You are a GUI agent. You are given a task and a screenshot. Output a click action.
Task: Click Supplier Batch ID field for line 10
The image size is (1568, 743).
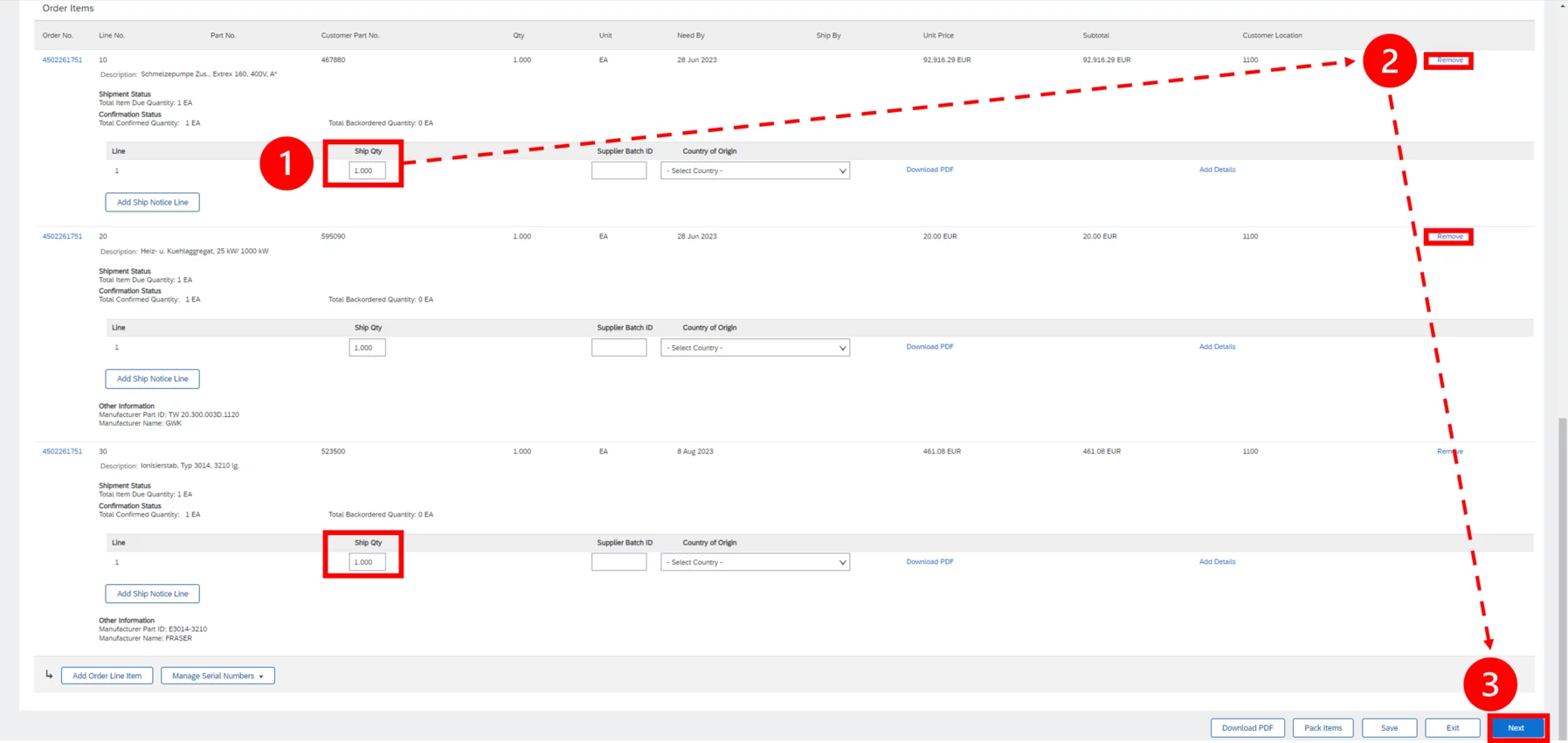click(618, 171)
